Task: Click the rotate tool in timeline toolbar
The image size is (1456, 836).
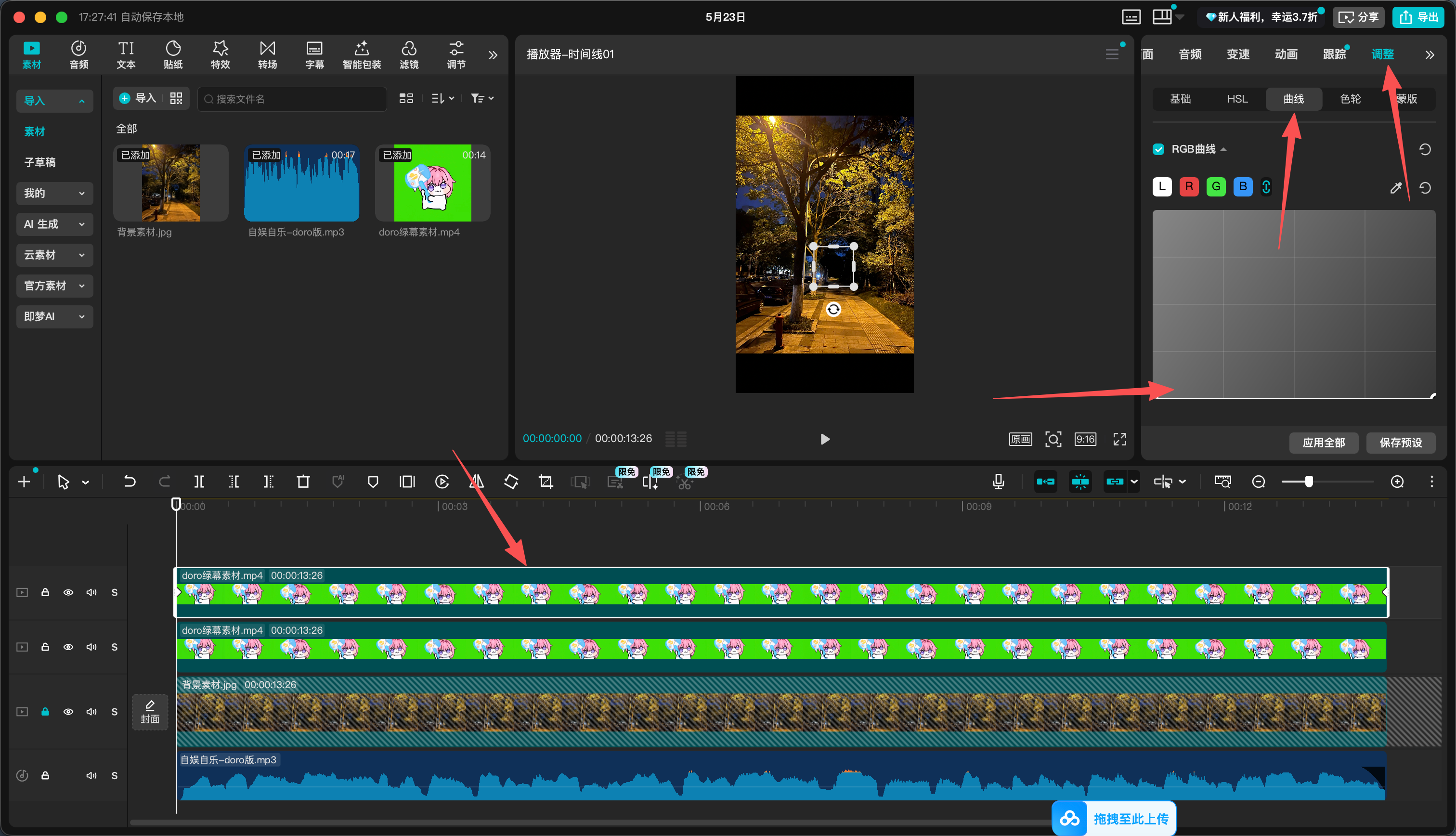Action: pyautogui.click(x=511, y=482)
